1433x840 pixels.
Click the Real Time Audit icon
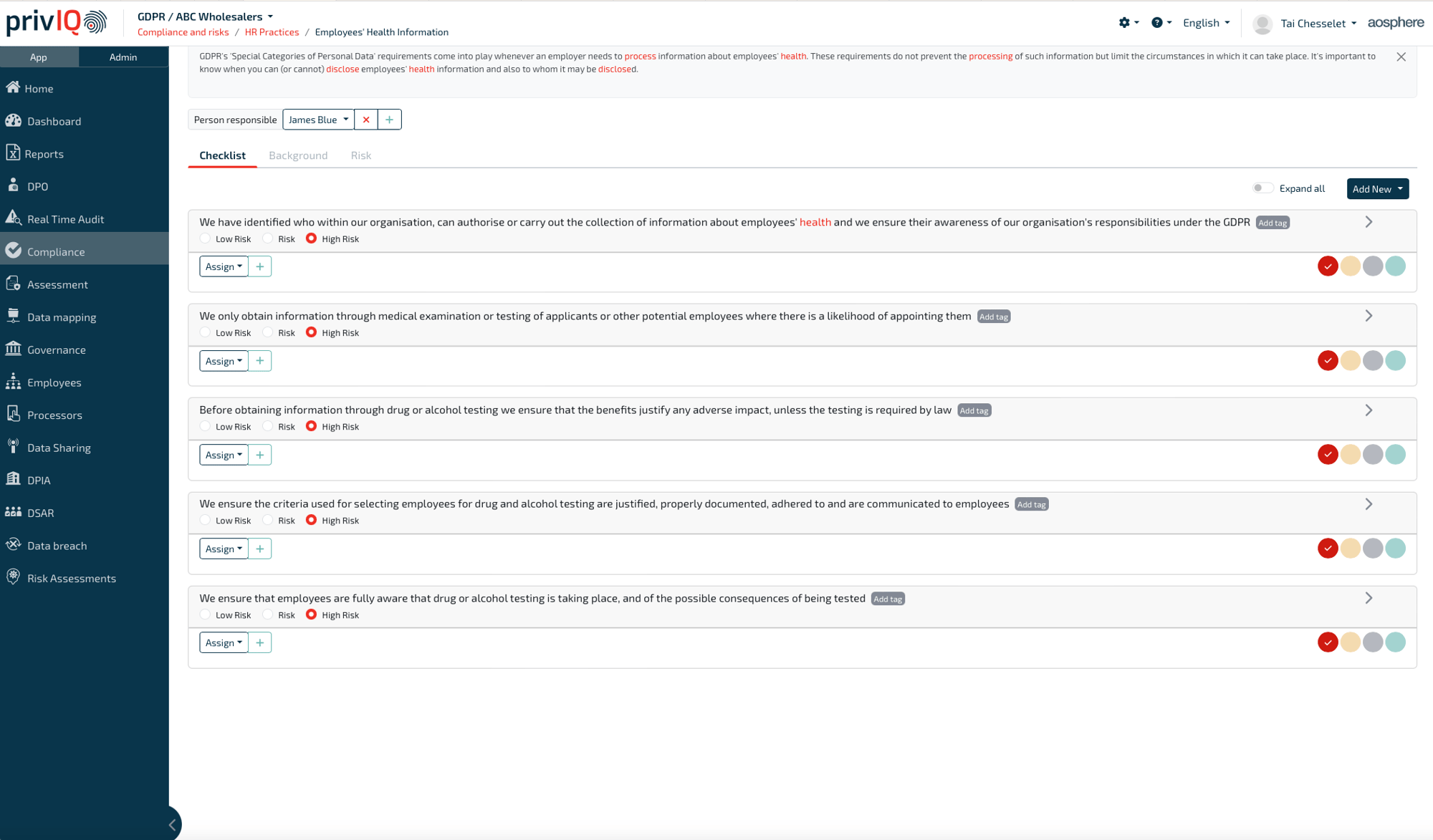pos(13,218)
